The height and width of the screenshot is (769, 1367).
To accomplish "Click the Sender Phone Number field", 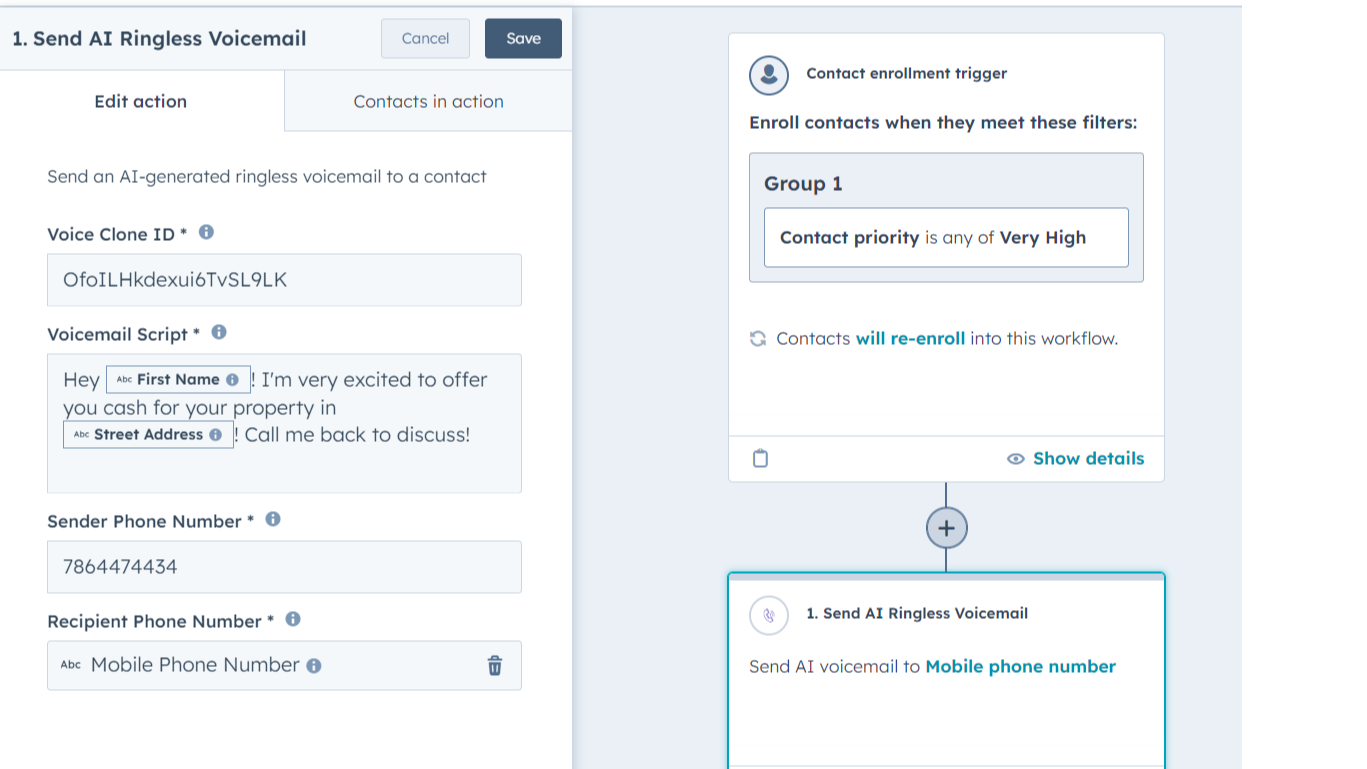I will click(x=284, y=567).
